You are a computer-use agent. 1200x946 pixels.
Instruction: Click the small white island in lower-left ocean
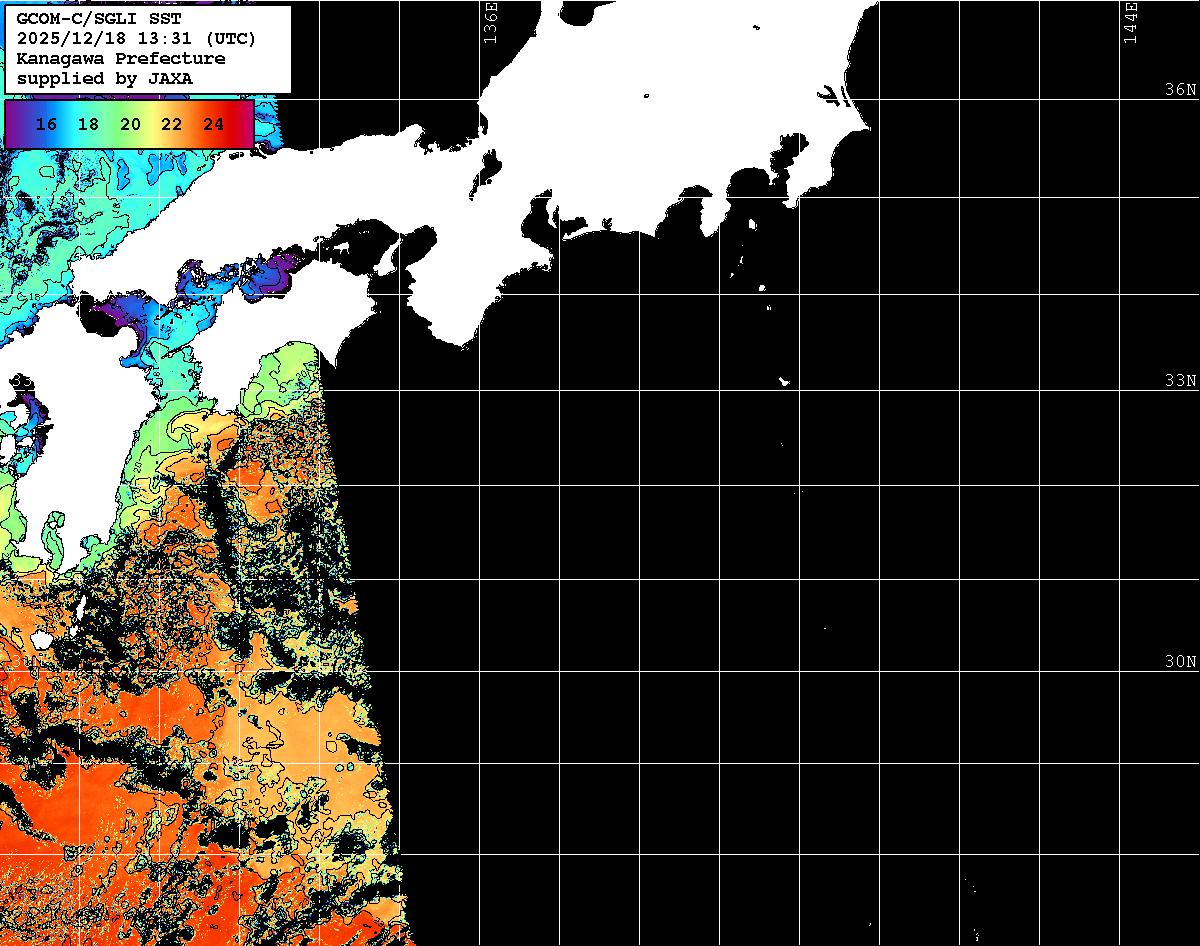coord(41,639)
